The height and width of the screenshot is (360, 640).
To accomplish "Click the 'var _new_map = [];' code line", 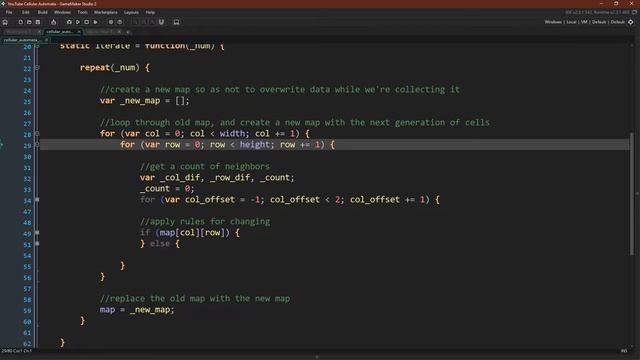I will click(145, 101).
